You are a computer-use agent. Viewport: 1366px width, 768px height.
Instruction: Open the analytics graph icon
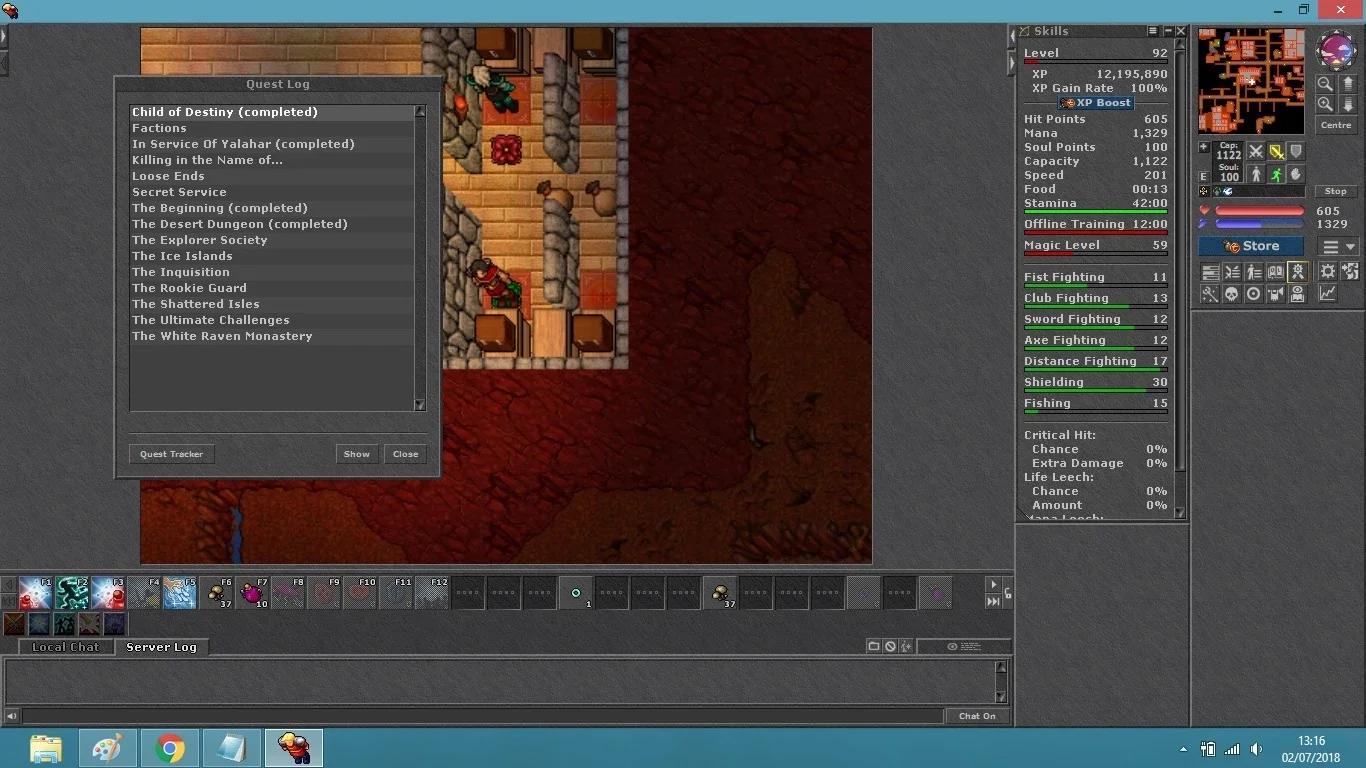coord(1328,294)
